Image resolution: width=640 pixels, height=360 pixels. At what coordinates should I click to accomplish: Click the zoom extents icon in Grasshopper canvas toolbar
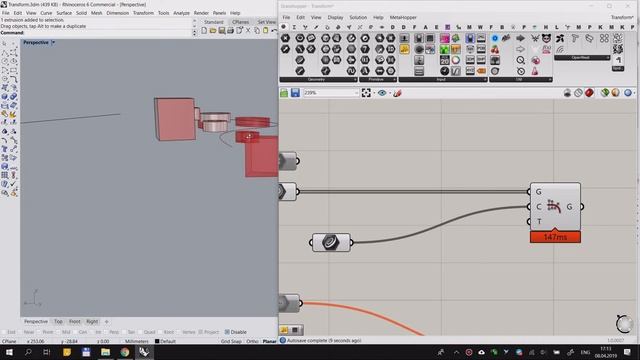[x=366, y=93]
